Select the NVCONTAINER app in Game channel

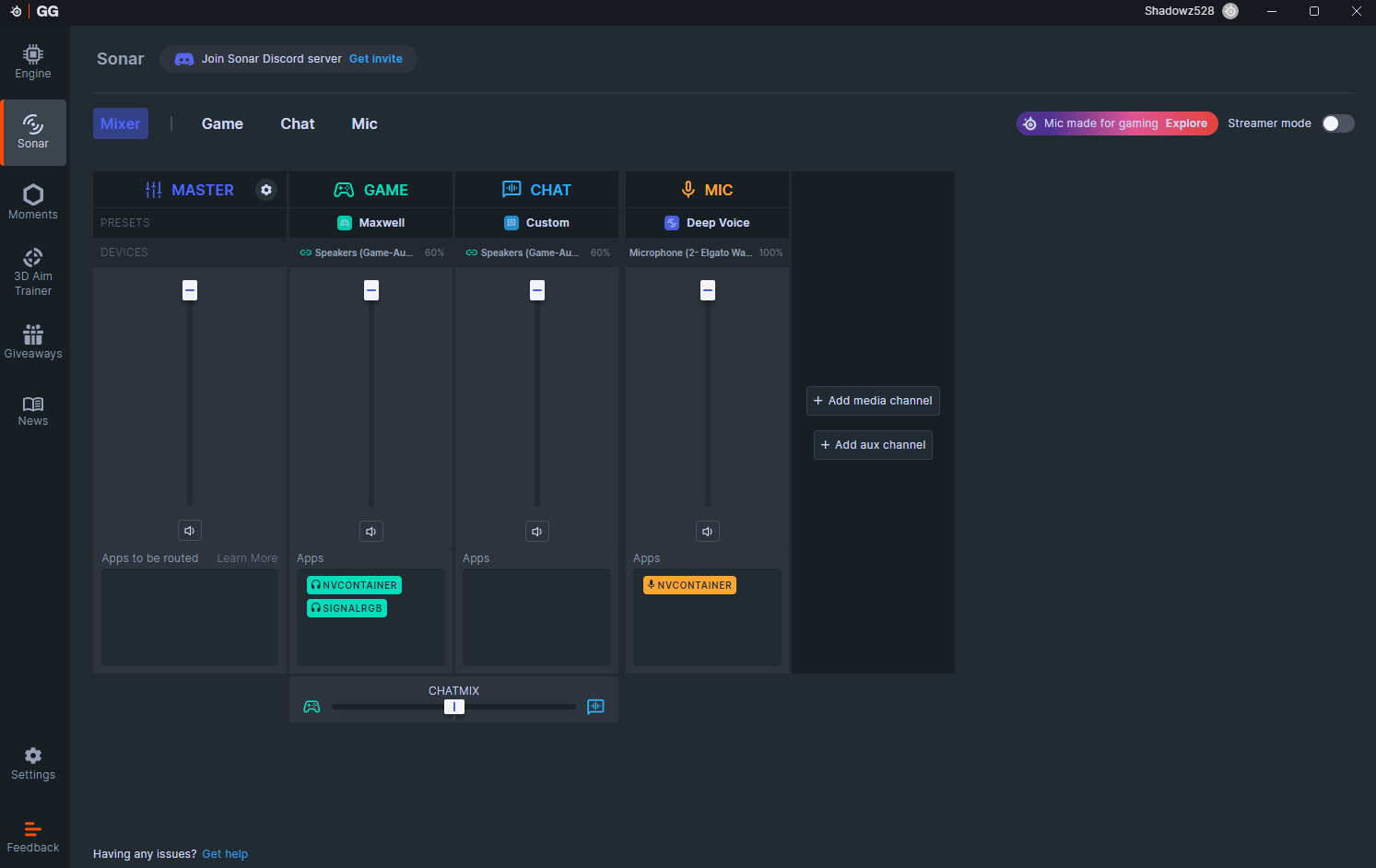pyautogui.click(x=354, y=585)
